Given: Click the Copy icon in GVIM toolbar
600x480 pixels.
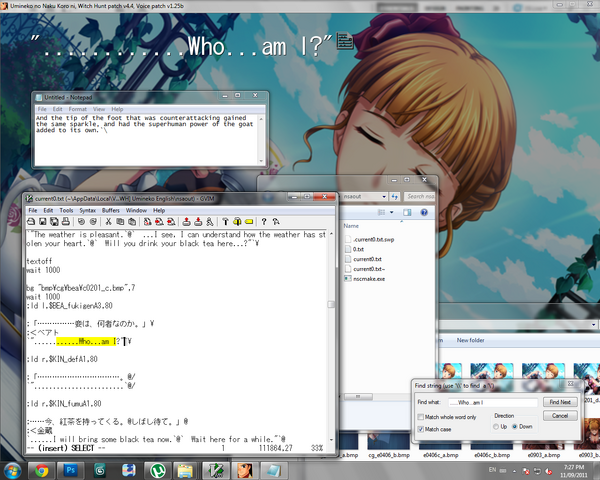Looking at the screenshot, I should [x=120, y=221].
